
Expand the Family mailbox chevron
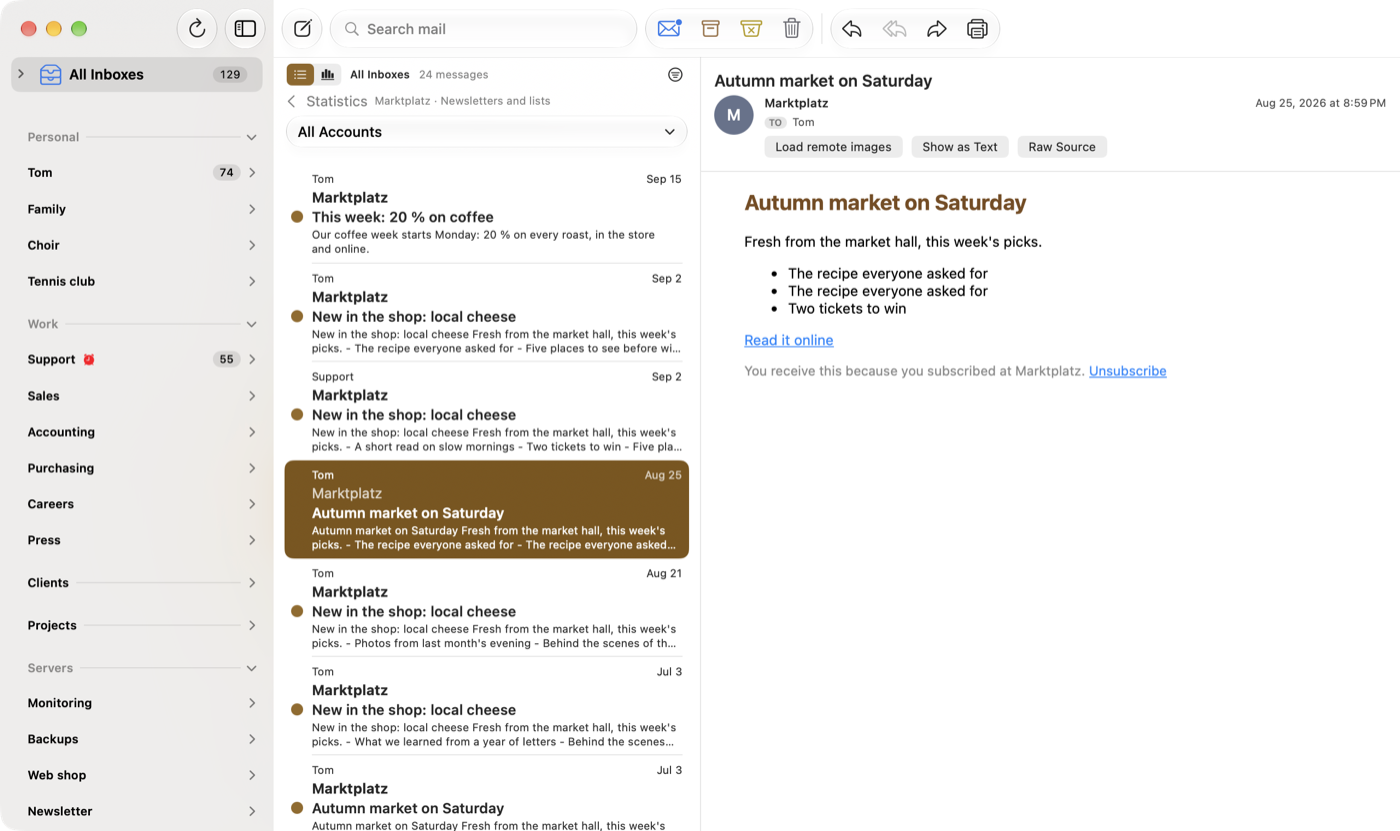click(x=252, y=209)
